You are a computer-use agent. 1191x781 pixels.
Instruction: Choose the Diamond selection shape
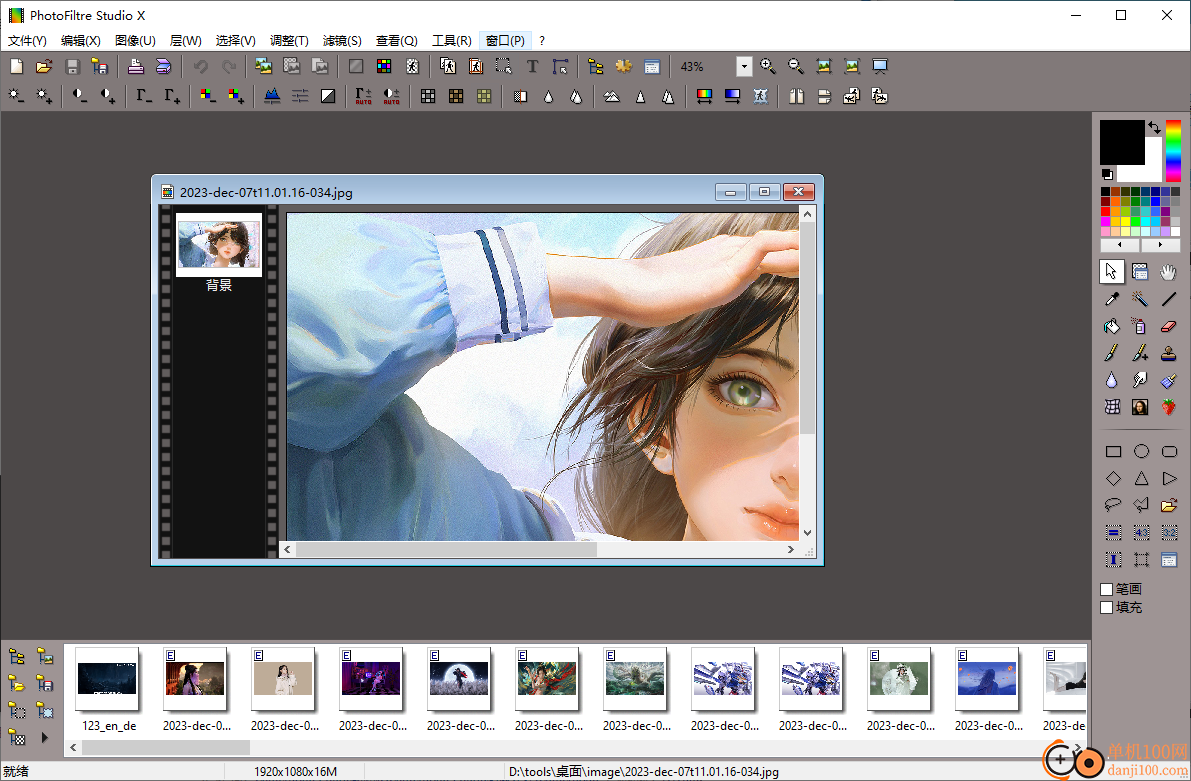(x=1114, y=478)
